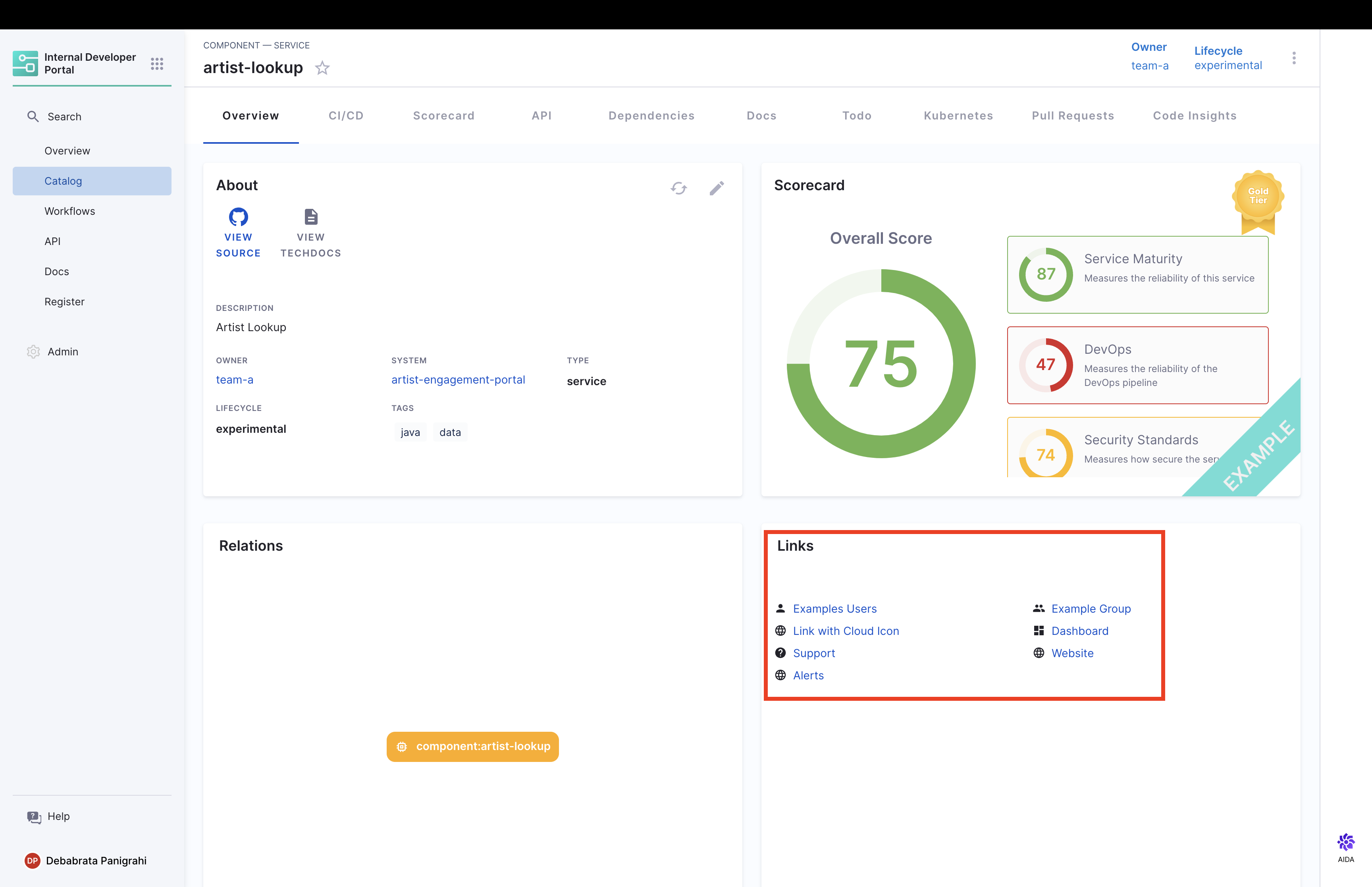1372x887 pixels.
Task: Click the Search magnifier in sidebar
Action: [33, 116]
